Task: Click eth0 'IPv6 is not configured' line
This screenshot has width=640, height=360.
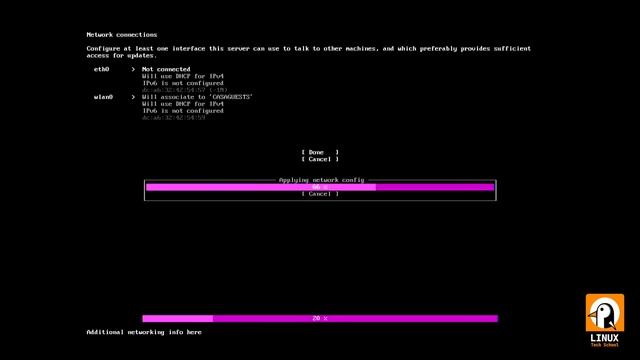Action: pyautogui.click(x=183, y=83)
